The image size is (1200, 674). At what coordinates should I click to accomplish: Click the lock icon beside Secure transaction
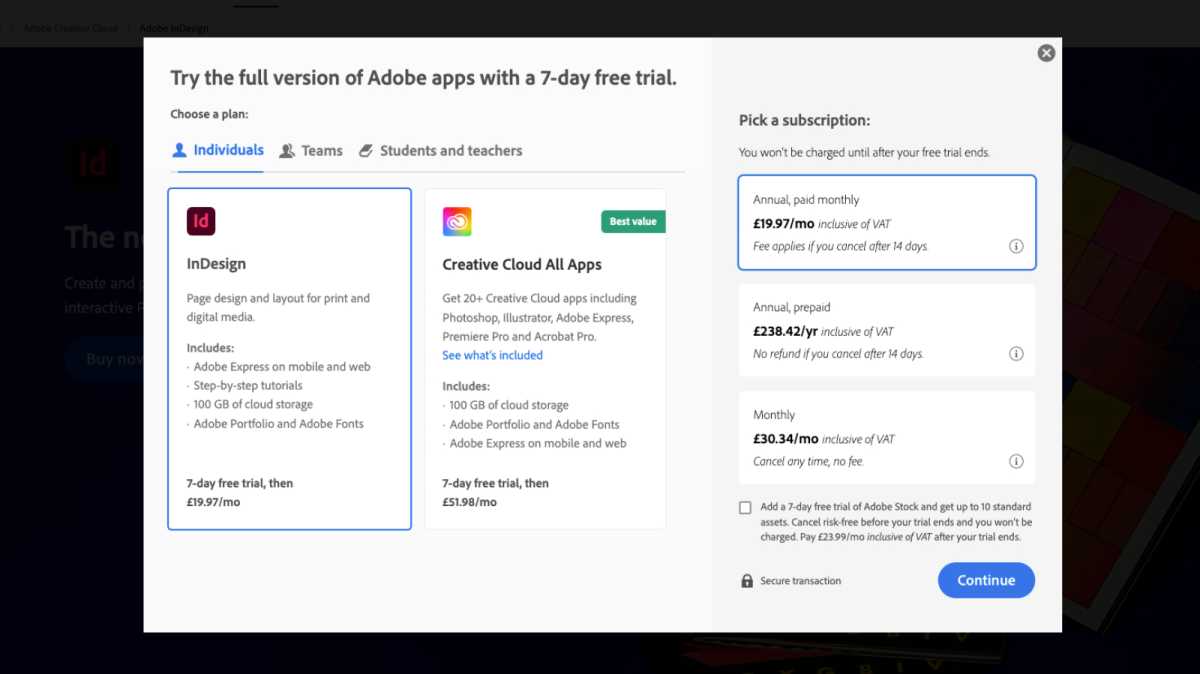pyautogui.click(x=746, y=581)
